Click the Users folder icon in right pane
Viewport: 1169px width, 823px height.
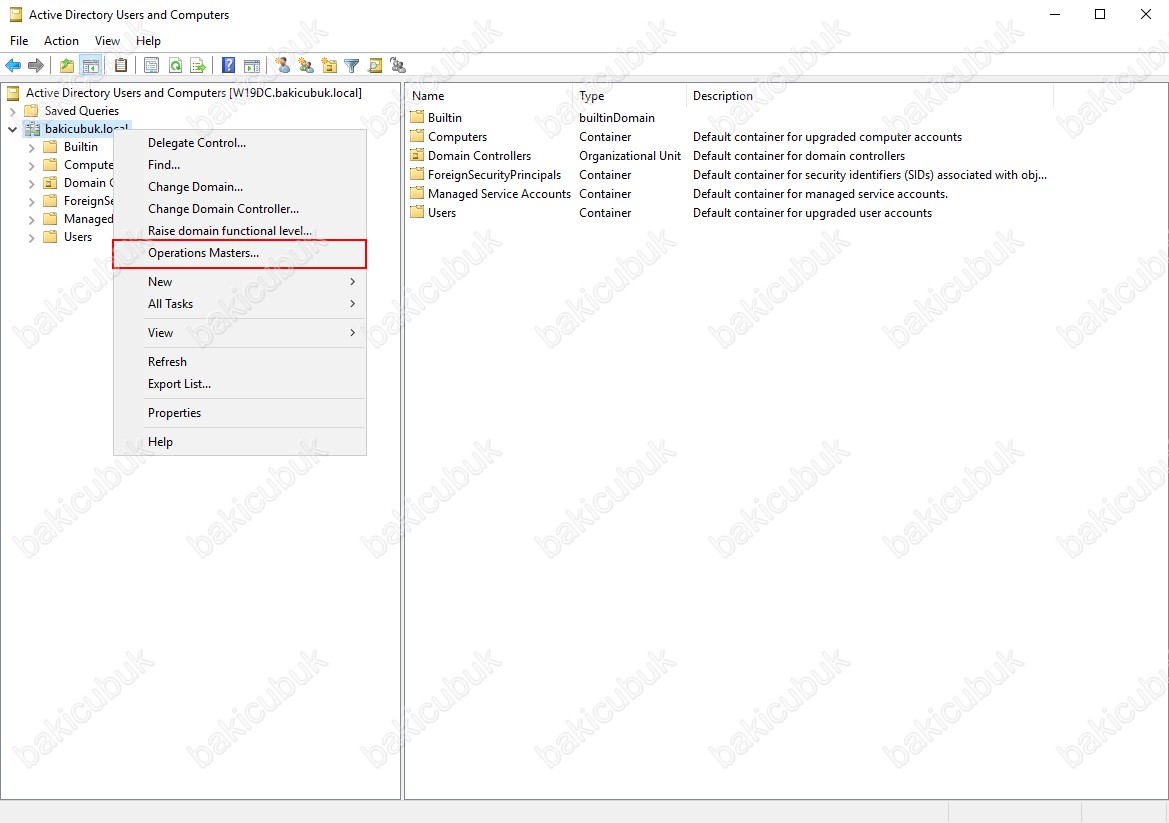click(417, 212)
